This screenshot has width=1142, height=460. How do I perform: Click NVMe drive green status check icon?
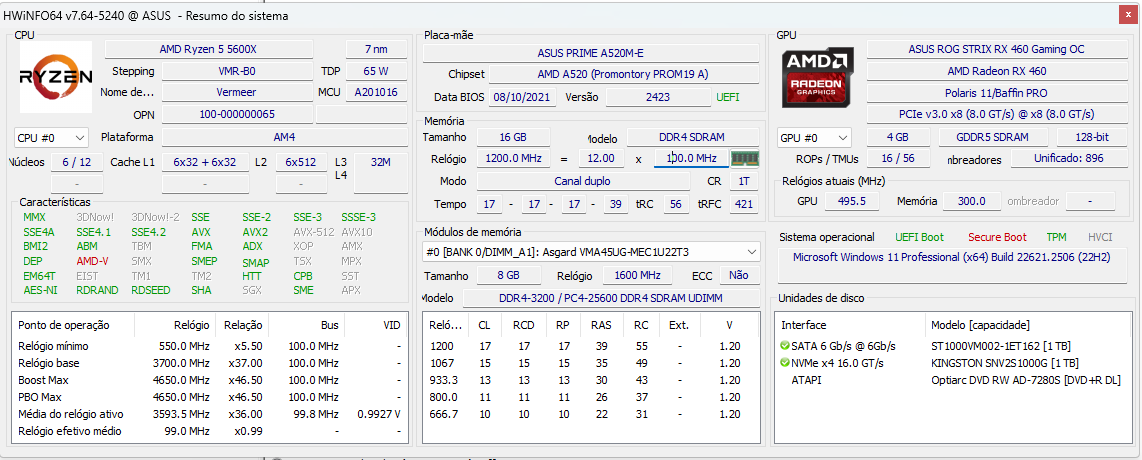pyautogui.click(x=784, y=362)
